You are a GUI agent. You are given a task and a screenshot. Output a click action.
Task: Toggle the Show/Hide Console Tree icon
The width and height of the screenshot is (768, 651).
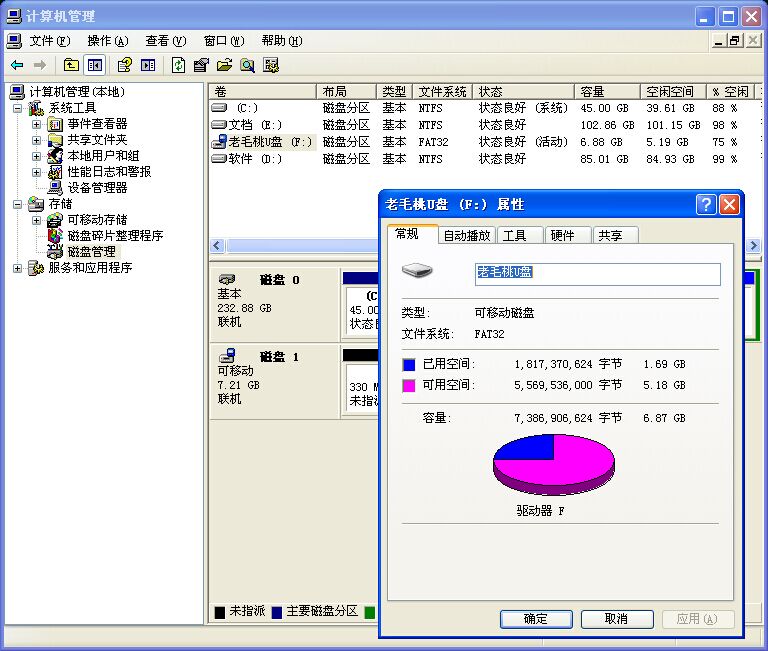(x=94, y=65)
